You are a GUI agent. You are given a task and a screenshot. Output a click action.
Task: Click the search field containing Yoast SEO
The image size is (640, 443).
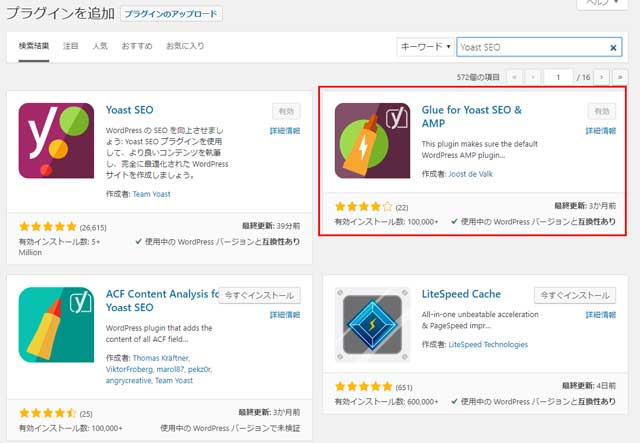tap(539, 47)
